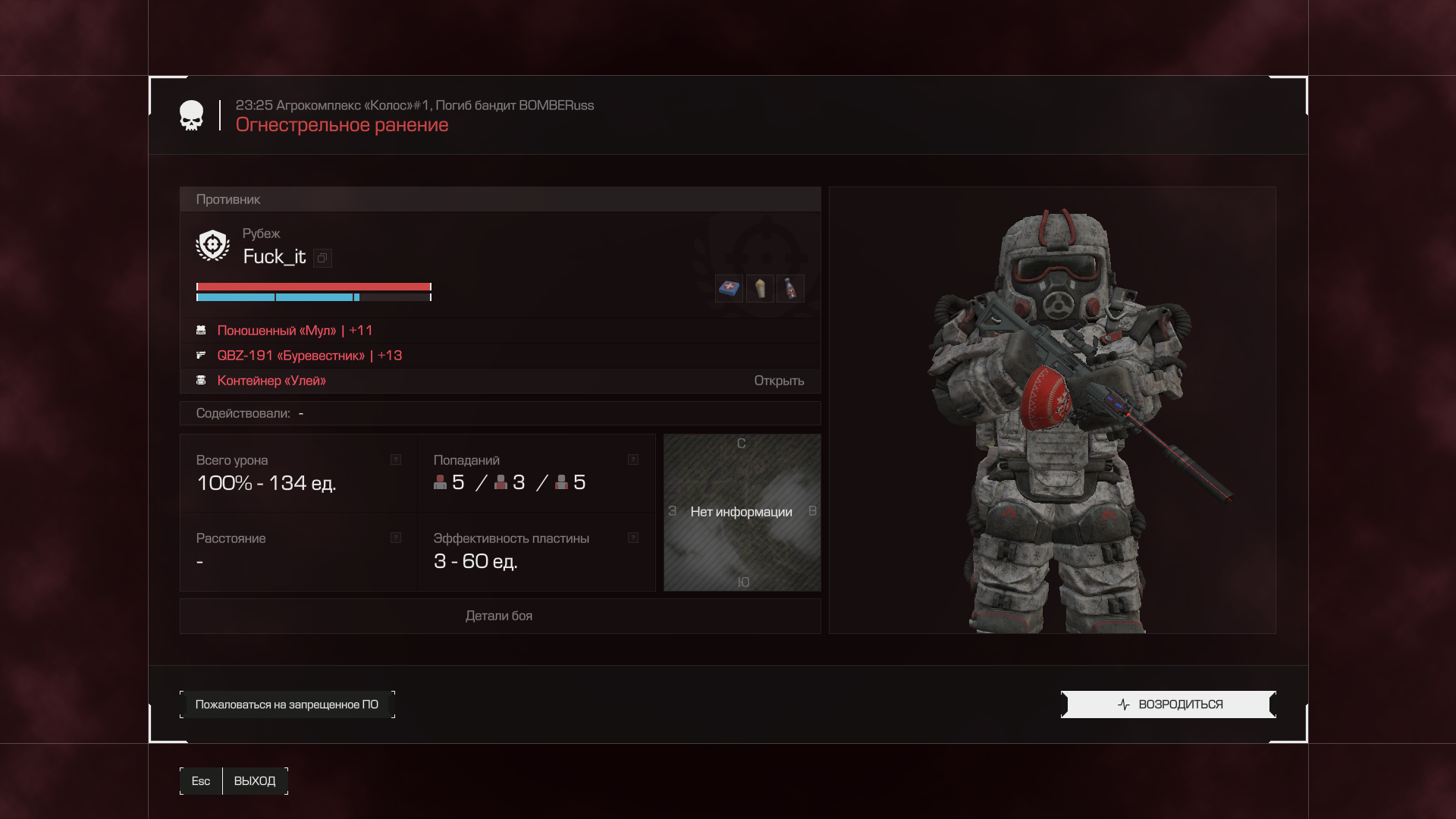Click the armor icon beside Поношенный «Мул»

click(x=201, y=331)
